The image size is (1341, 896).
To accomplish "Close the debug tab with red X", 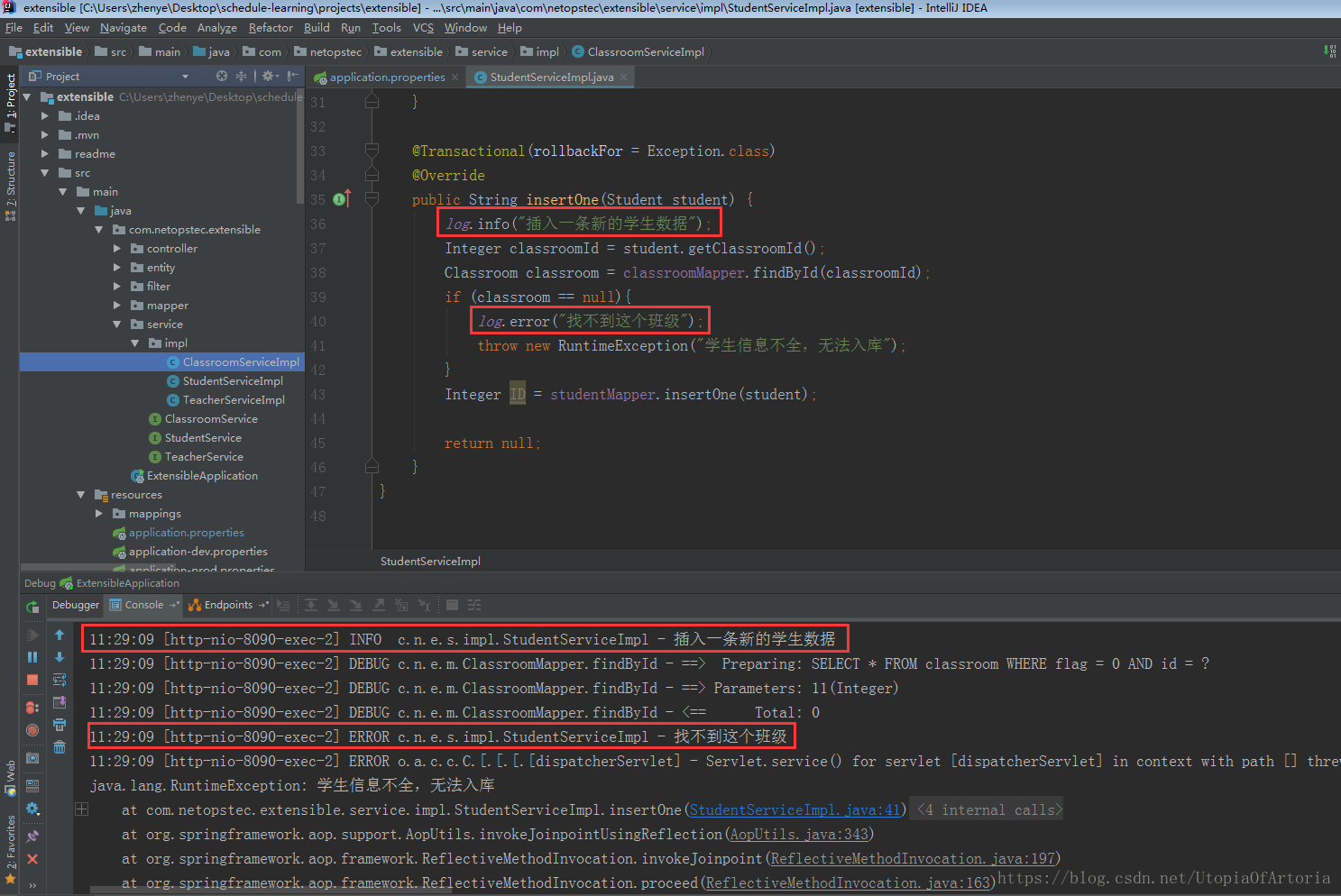I will point(32,859).
